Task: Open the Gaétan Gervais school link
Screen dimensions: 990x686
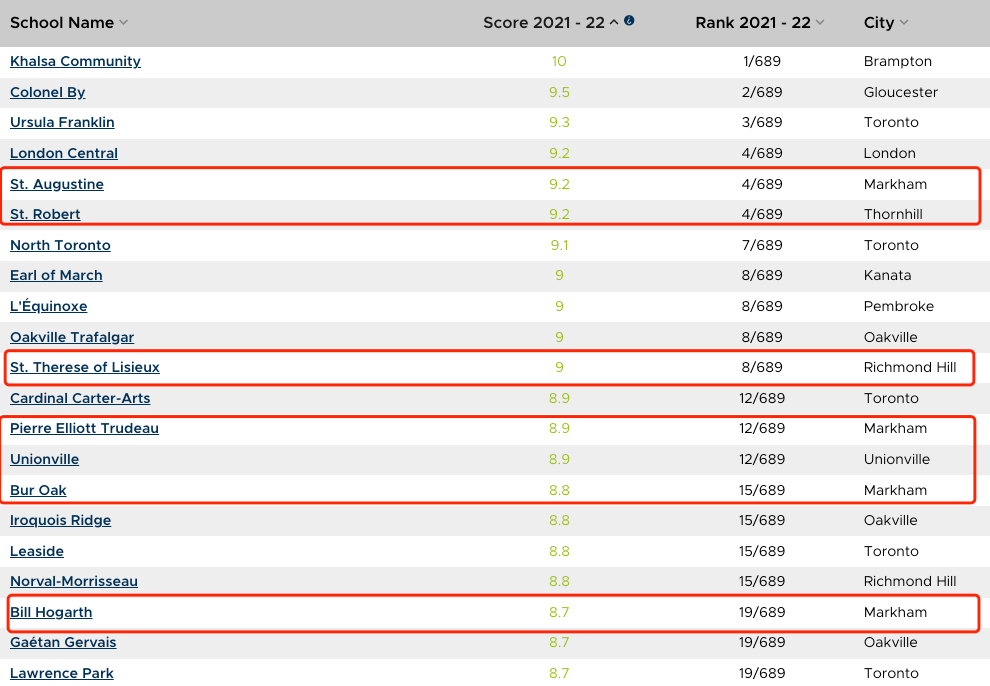Action: point(63,642)
